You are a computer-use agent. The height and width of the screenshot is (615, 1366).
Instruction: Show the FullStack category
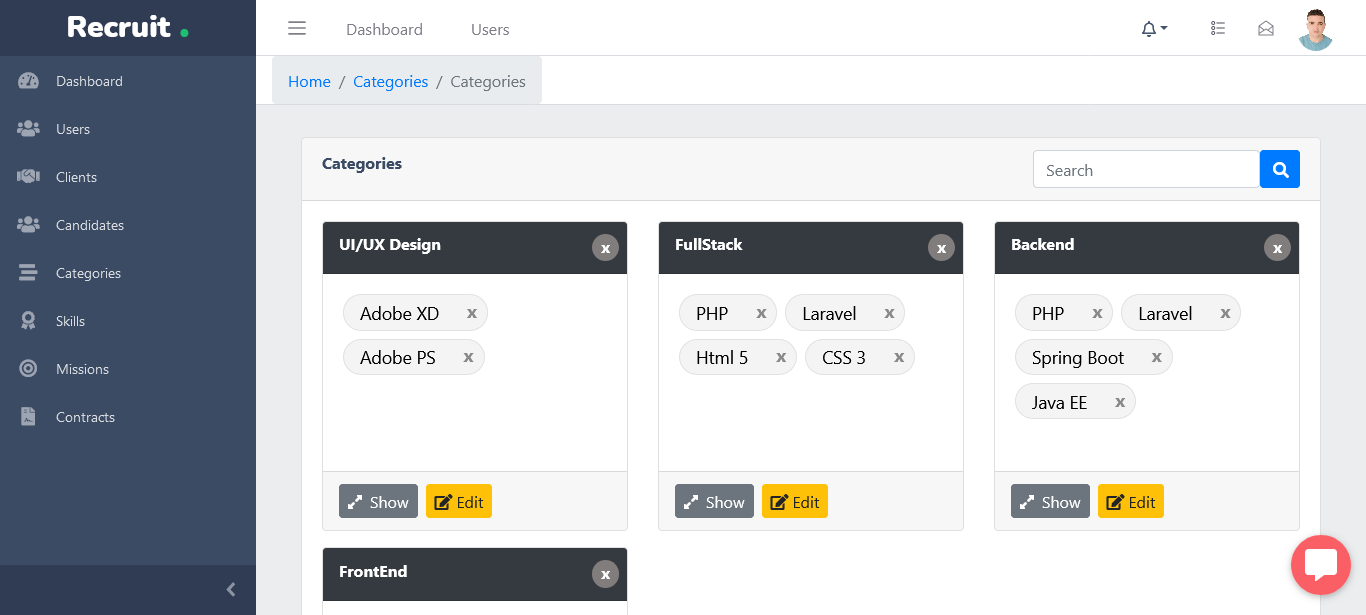(714, 501)
